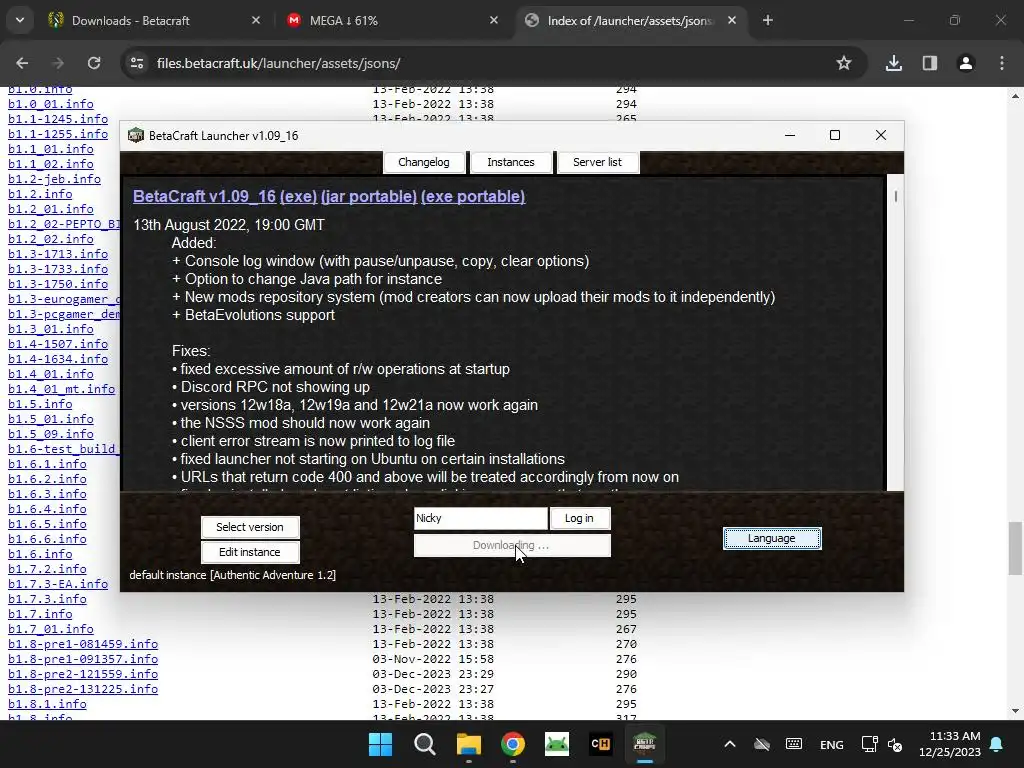
Task: Reload the page with refresh icon
Action: 94,63
